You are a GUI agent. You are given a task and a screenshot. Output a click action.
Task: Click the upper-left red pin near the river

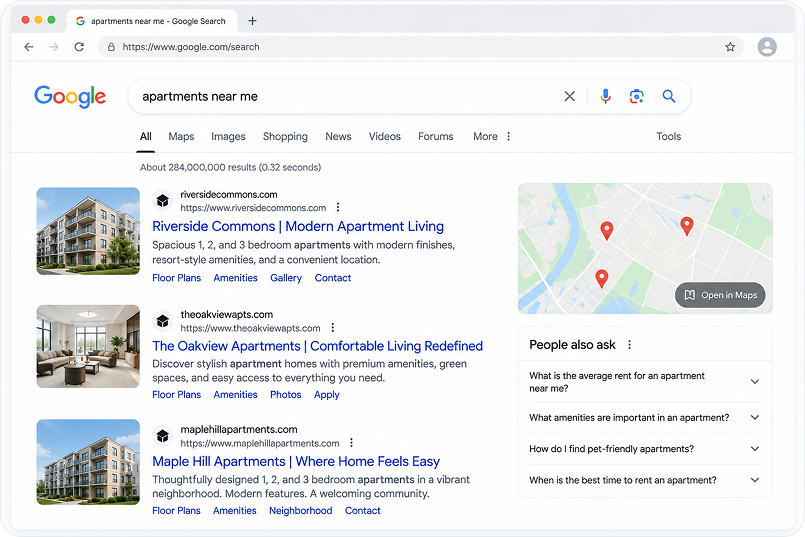[x=606, y=231]
